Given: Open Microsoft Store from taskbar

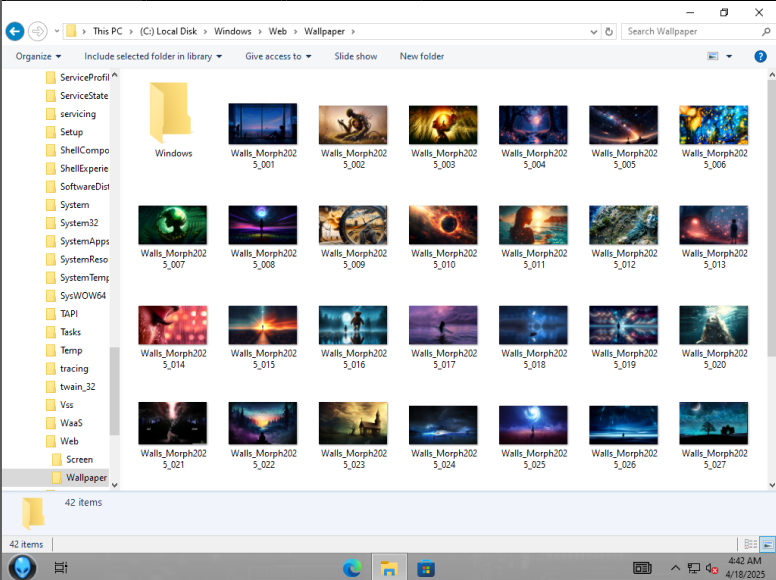Looking at the screenshot, I should pyautogui.click(x=426, y=568).
